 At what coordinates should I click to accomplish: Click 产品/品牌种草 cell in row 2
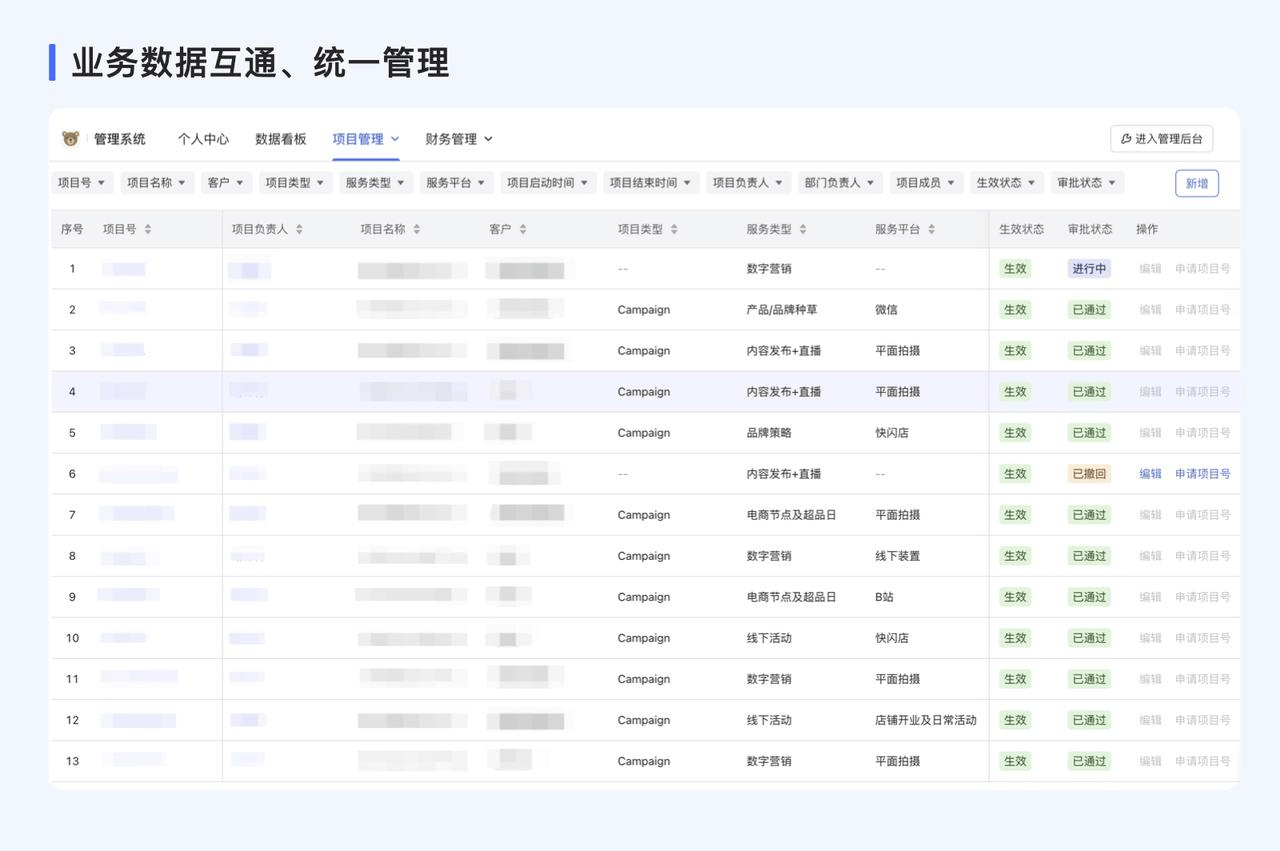(x=782, y=310)
